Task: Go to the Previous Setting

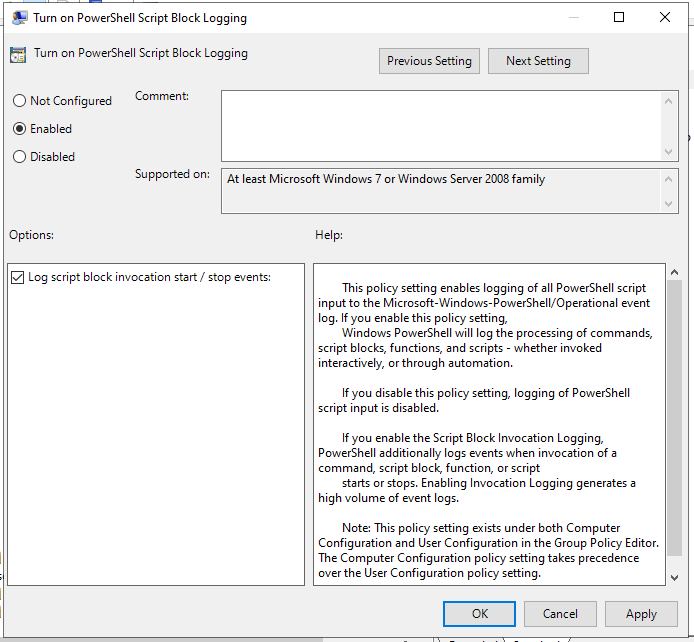Action: click(429, 61)
